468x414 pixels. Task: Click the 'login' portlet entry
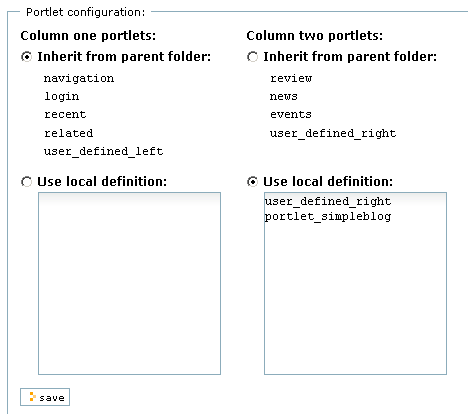(62, 97)
